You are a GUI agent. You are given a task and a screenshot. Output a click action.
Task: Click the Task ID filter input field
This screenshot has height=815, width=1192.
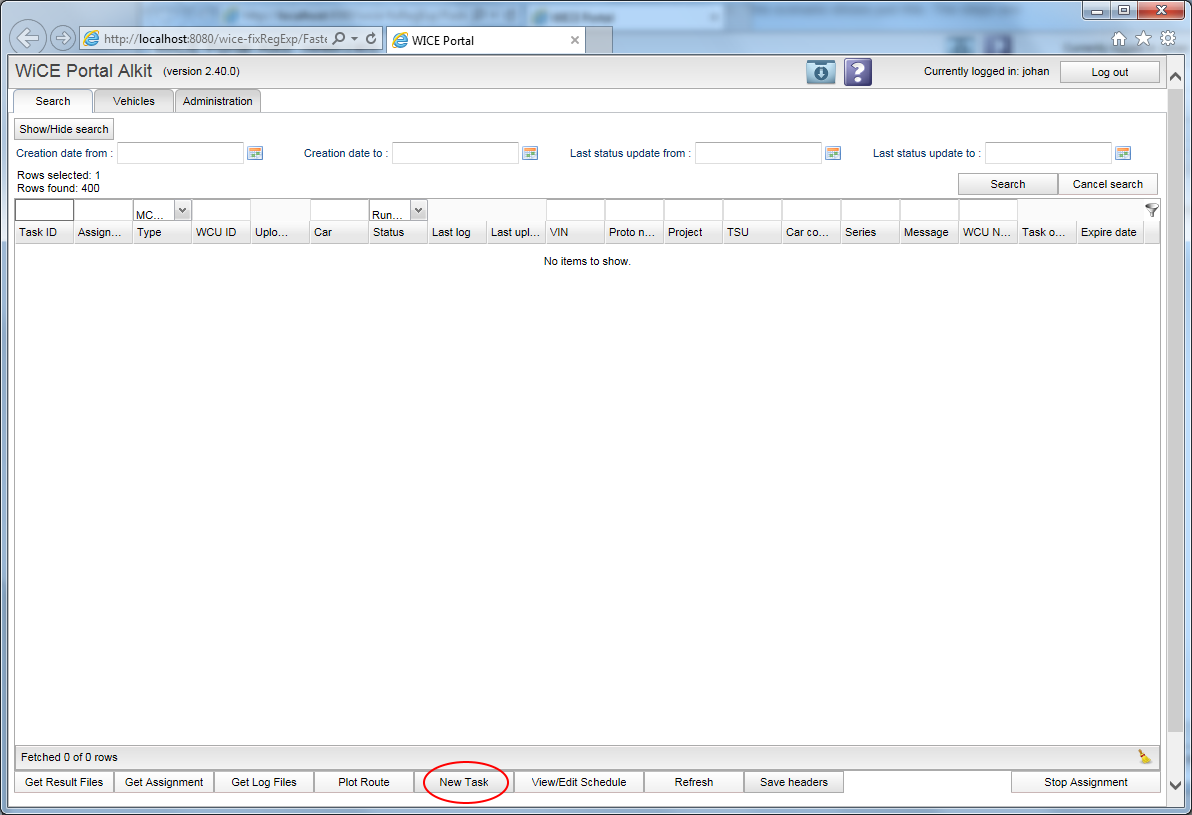[44, 211]
